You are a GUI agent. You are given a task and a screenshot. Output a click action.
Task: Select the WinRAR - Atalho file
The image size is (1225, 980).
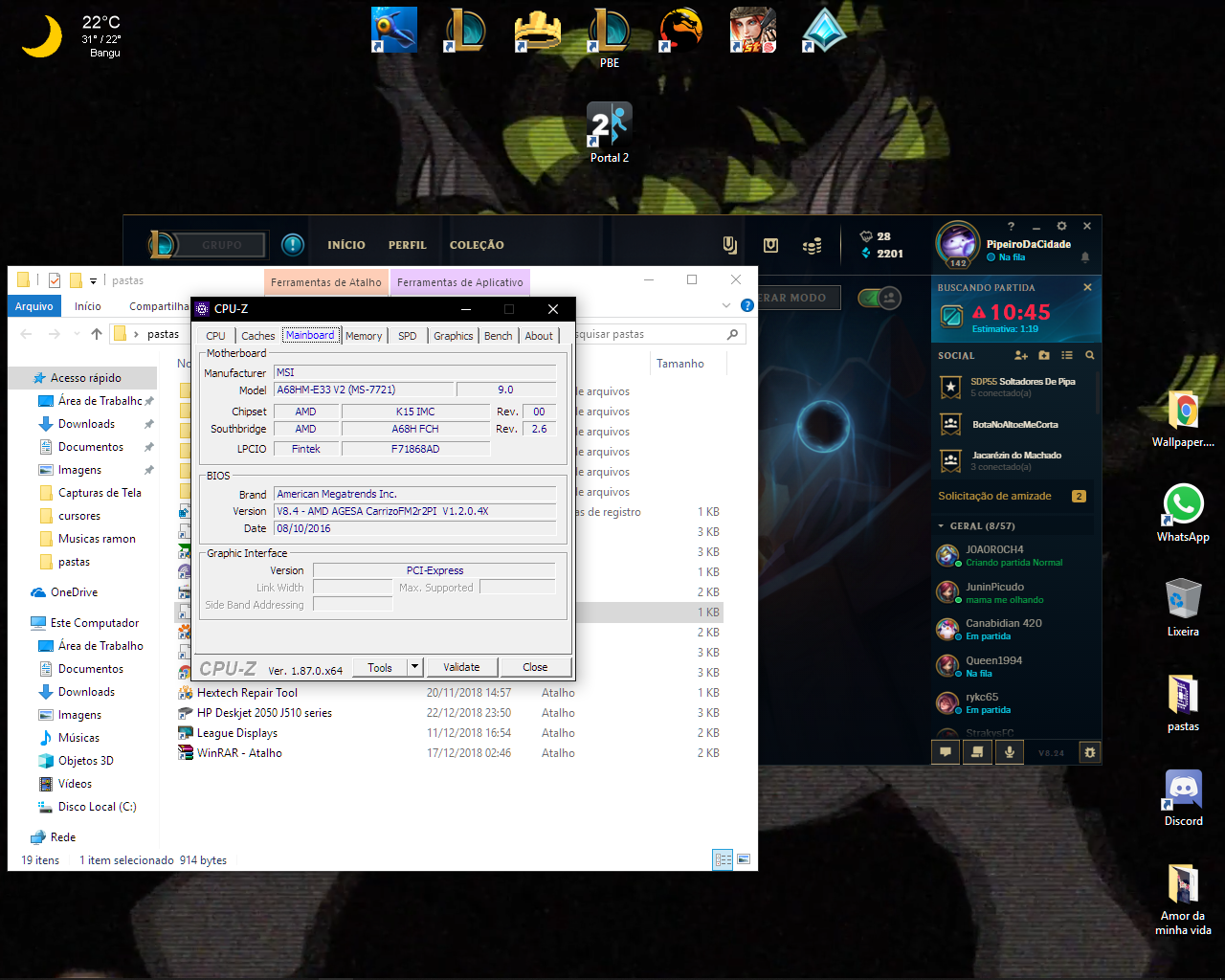click(x=239, y=753)
